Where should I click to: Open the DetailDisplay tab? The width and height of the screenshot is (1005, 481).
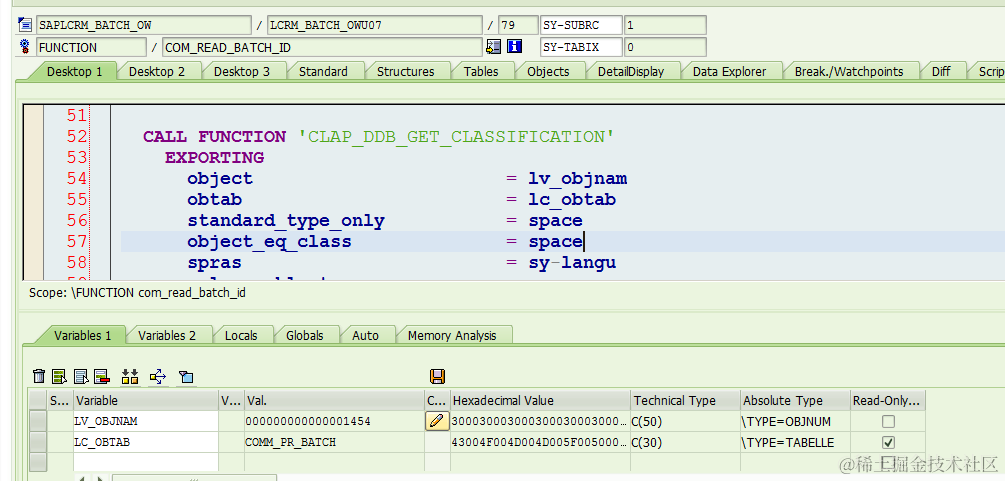click(x=631, y=71)
